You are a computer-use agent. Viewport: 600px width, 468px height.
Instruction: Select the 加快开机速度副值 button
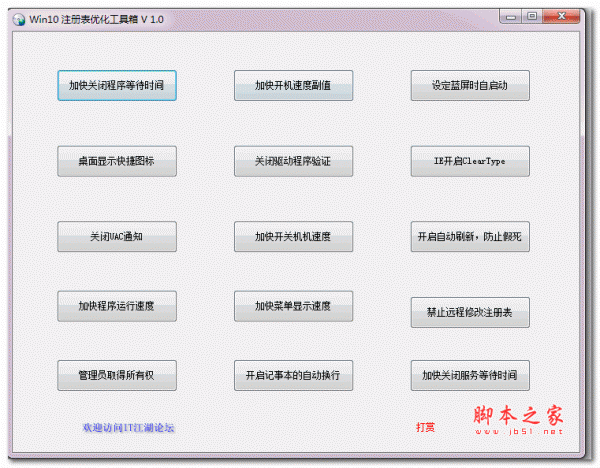click(293, 85)
